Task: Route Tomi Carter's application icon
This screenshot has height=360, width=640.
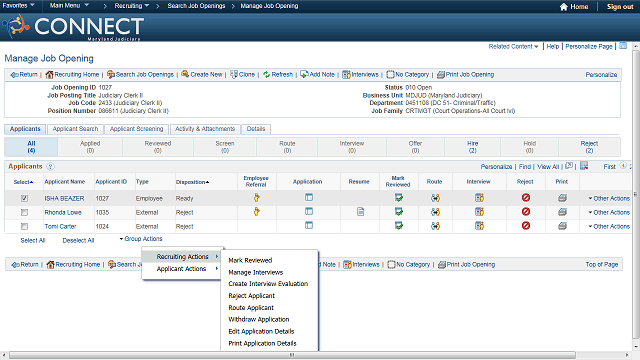Action: (435, 226)
